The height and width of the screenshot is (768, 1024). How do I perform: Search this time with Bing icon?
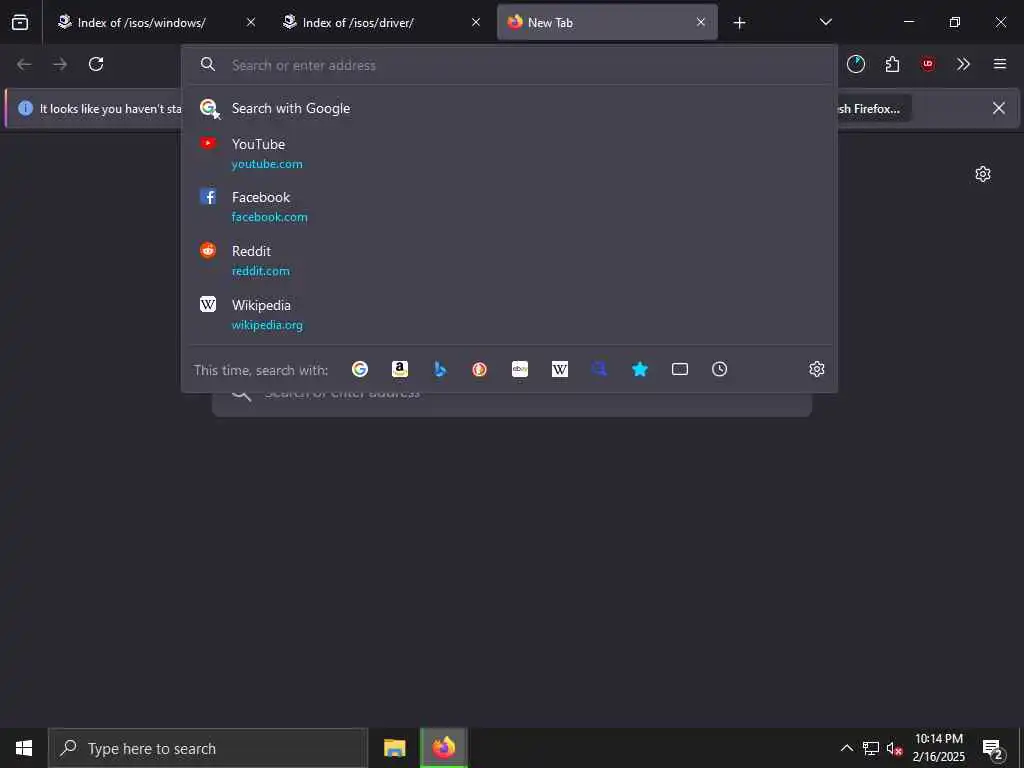click(440, 369)
